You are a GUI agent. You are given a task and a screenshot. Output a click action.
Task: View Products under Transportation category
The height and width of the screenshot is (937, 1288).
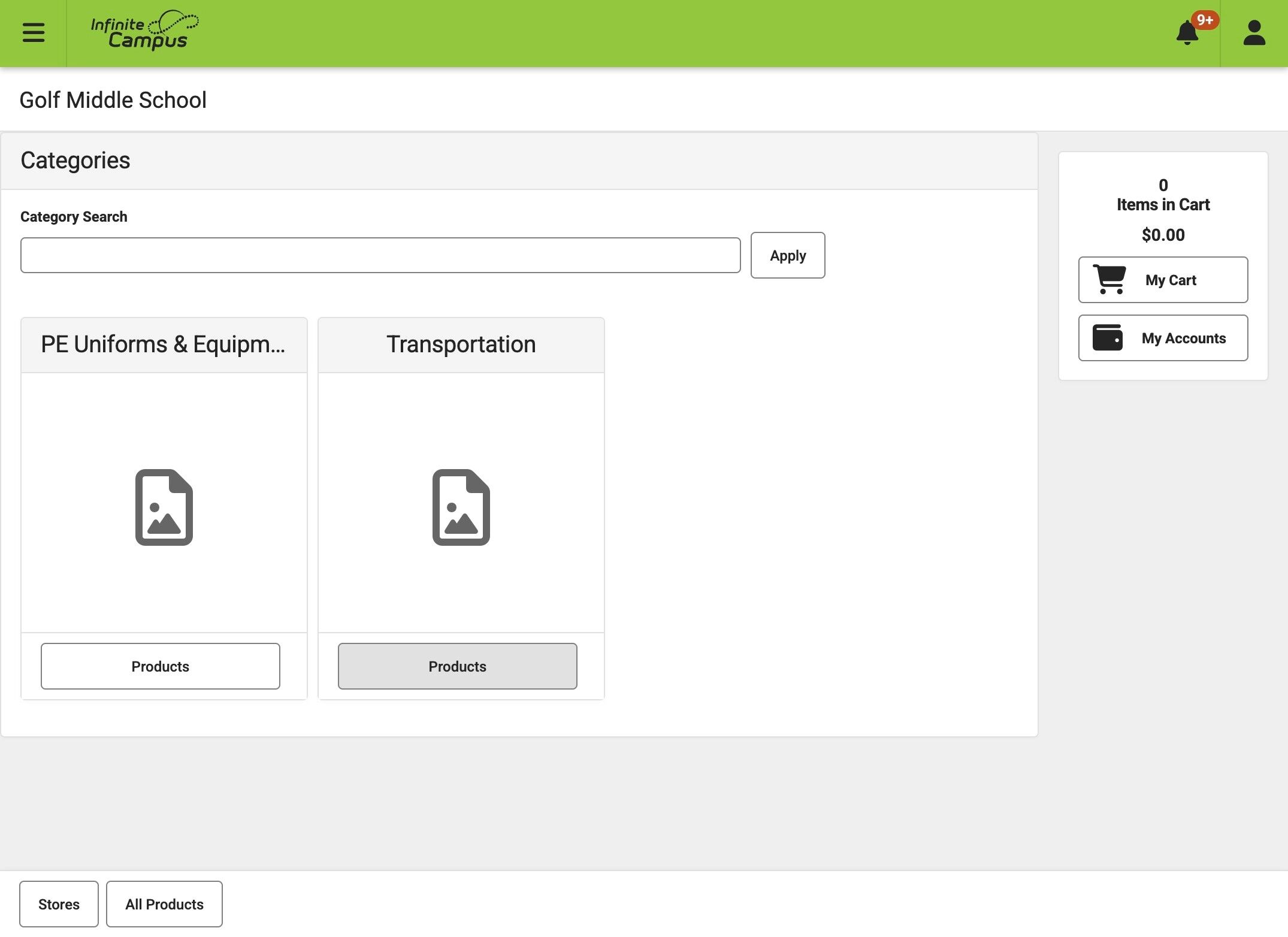tap(457, 666)
